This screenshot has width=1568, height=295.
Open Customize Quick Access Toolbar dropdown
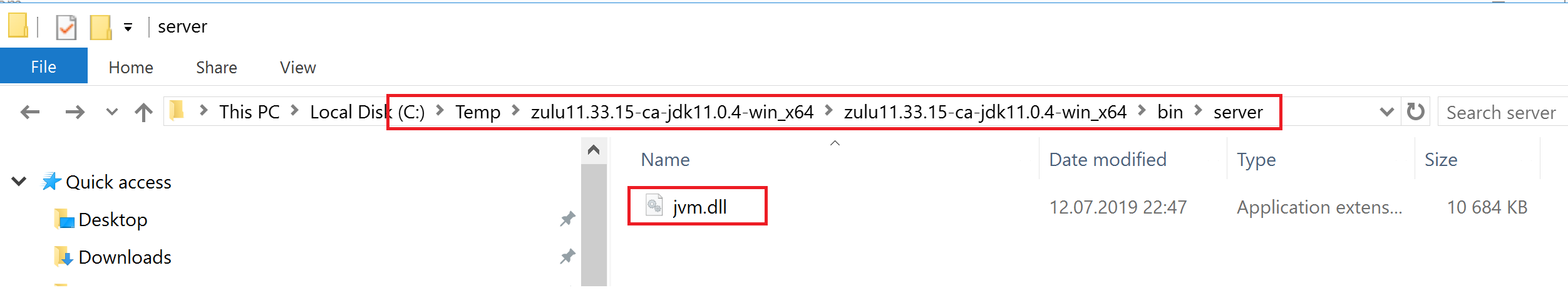(128, 28)
